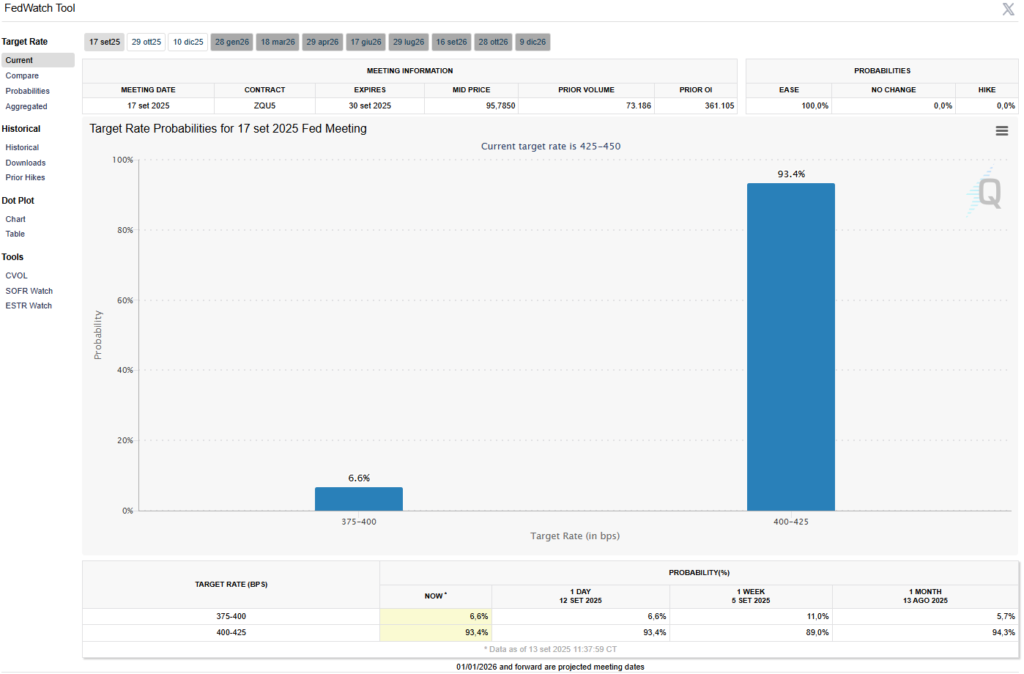Open the chart hamburger menu icon
Screen dimensions: 1024x674
(x=1001, y=131)
